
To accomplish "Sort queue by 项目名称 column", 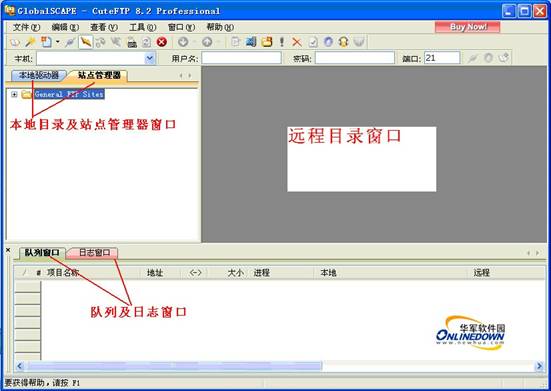I will click(x=63, y=273).
